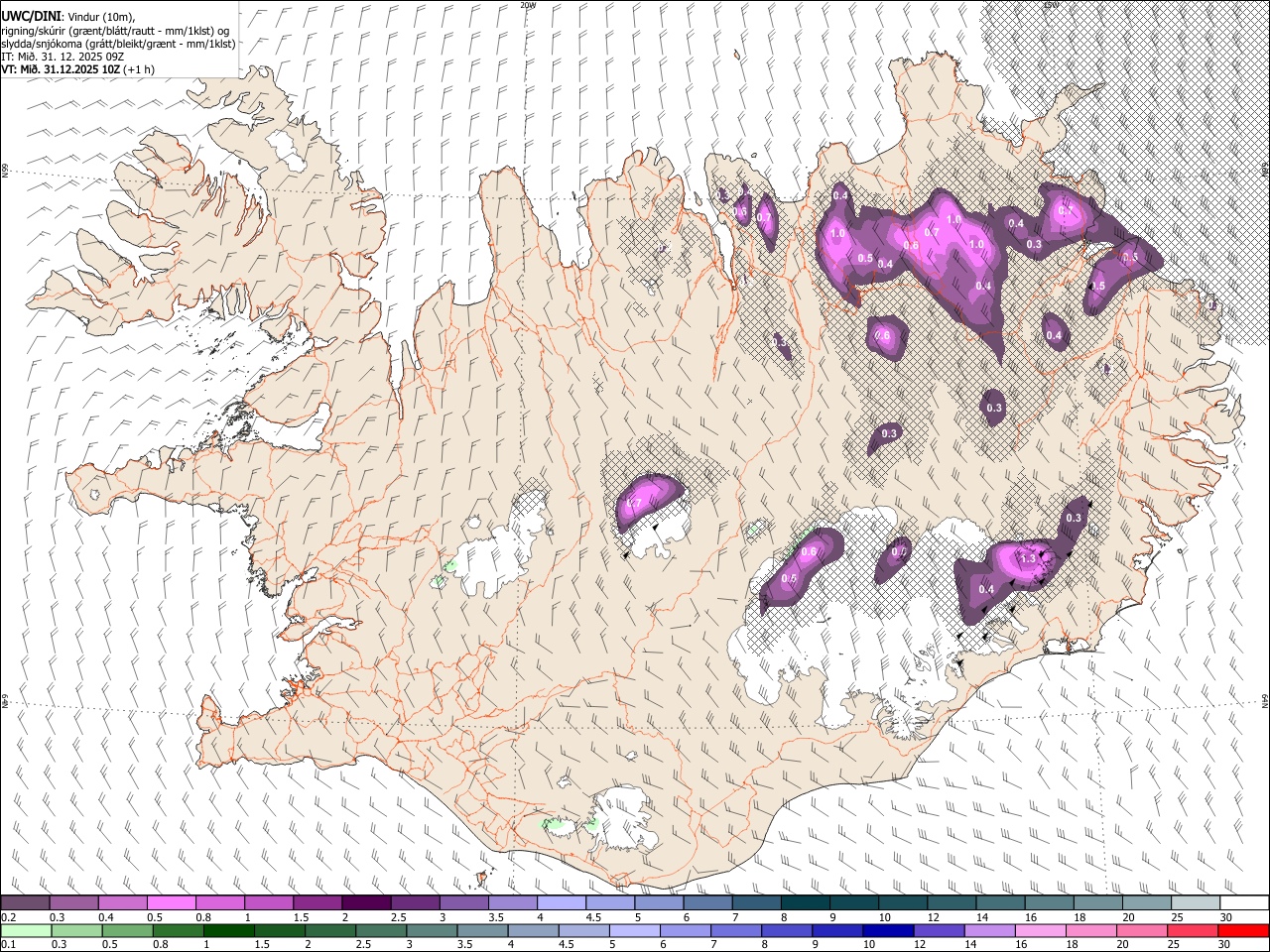Click the '15W' longitude label

click(1051, 5)
